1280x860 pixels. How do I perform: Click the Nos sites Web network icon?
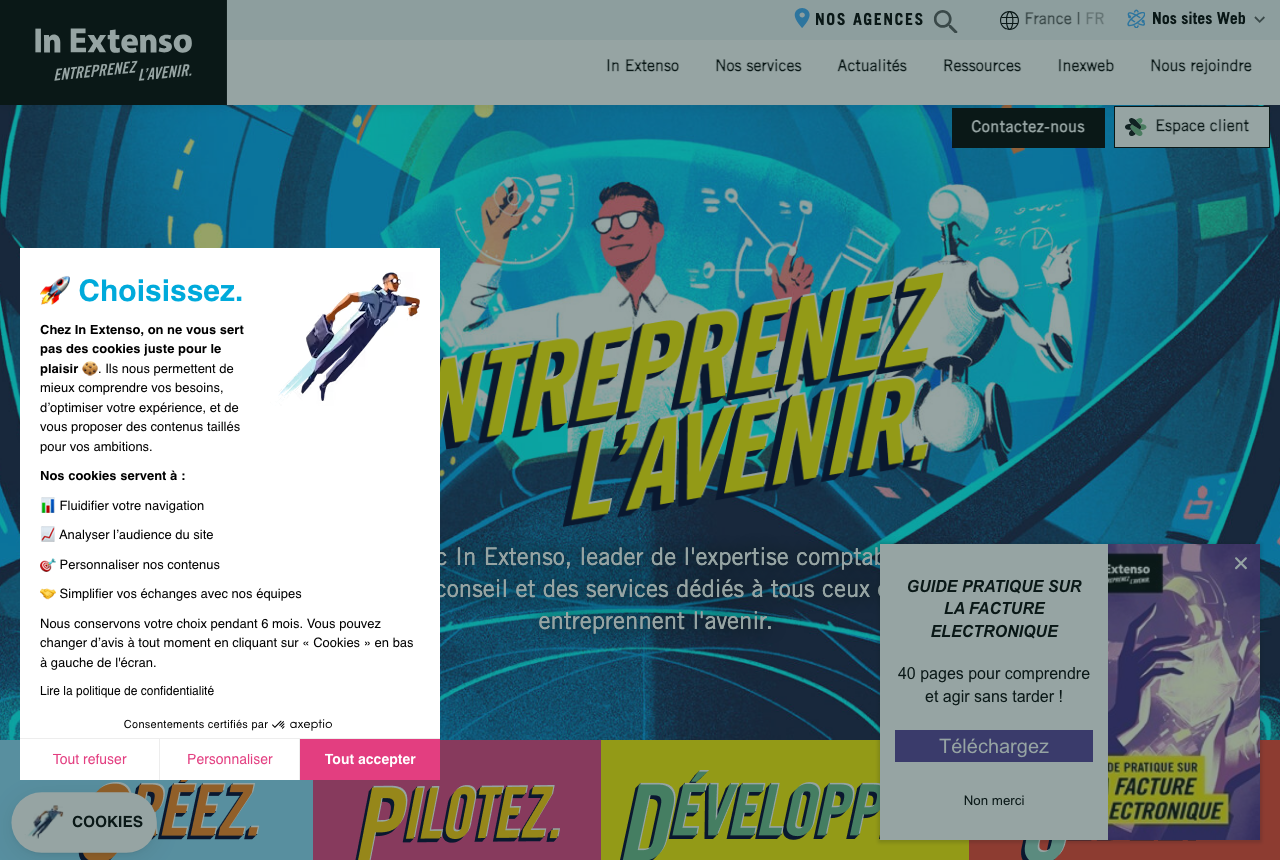click(x=1136, y=19)
